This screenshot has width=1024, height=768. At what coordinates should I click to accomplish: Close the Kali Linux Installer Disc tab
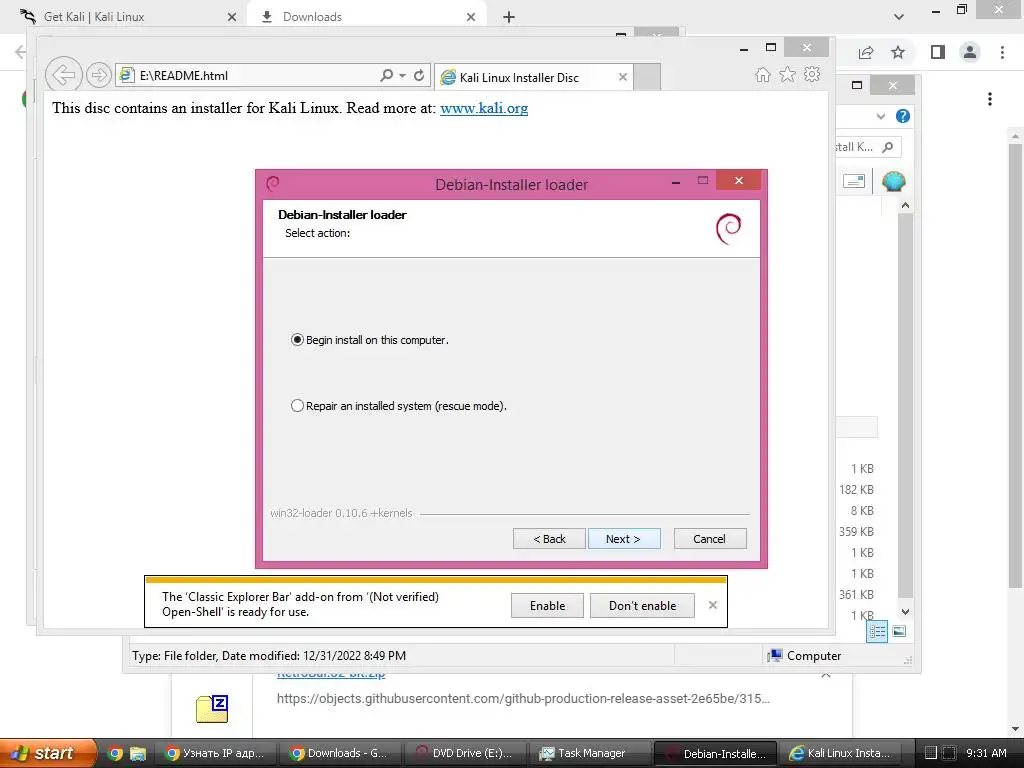tap(622, 77)
